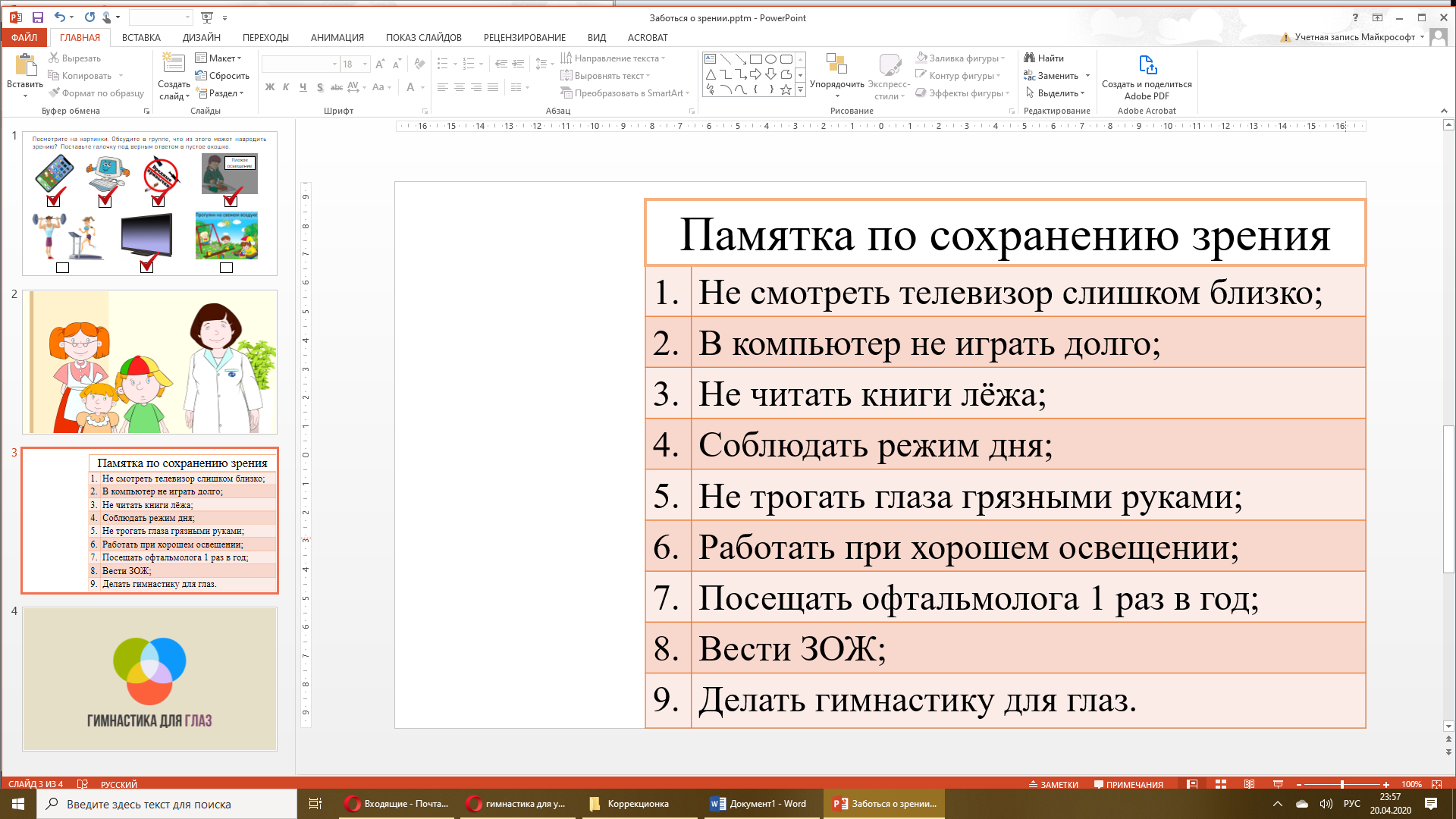1456x819 pixels.
Task: Open Slide Sorter view in status bar
Action: (1221, 784)
